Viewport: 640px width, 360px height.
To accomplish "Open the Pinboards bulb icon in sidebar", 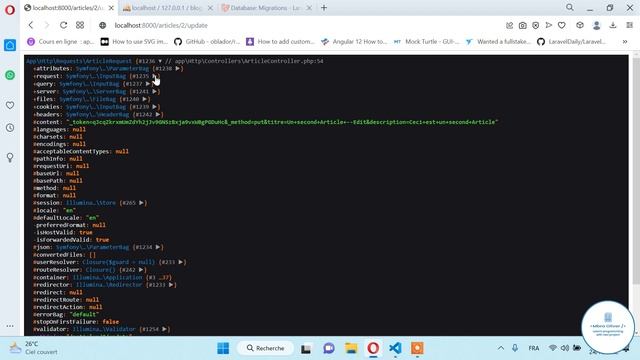I will point(10,158).
